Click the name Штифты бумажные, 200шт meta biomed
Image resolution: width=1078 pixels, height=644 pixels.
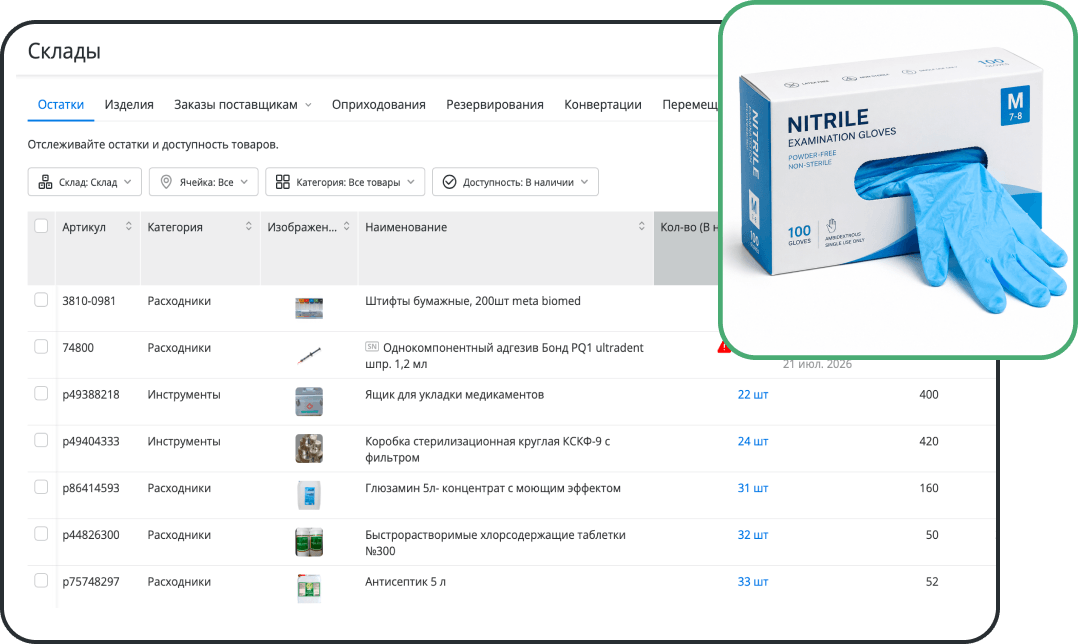point(472,301)
